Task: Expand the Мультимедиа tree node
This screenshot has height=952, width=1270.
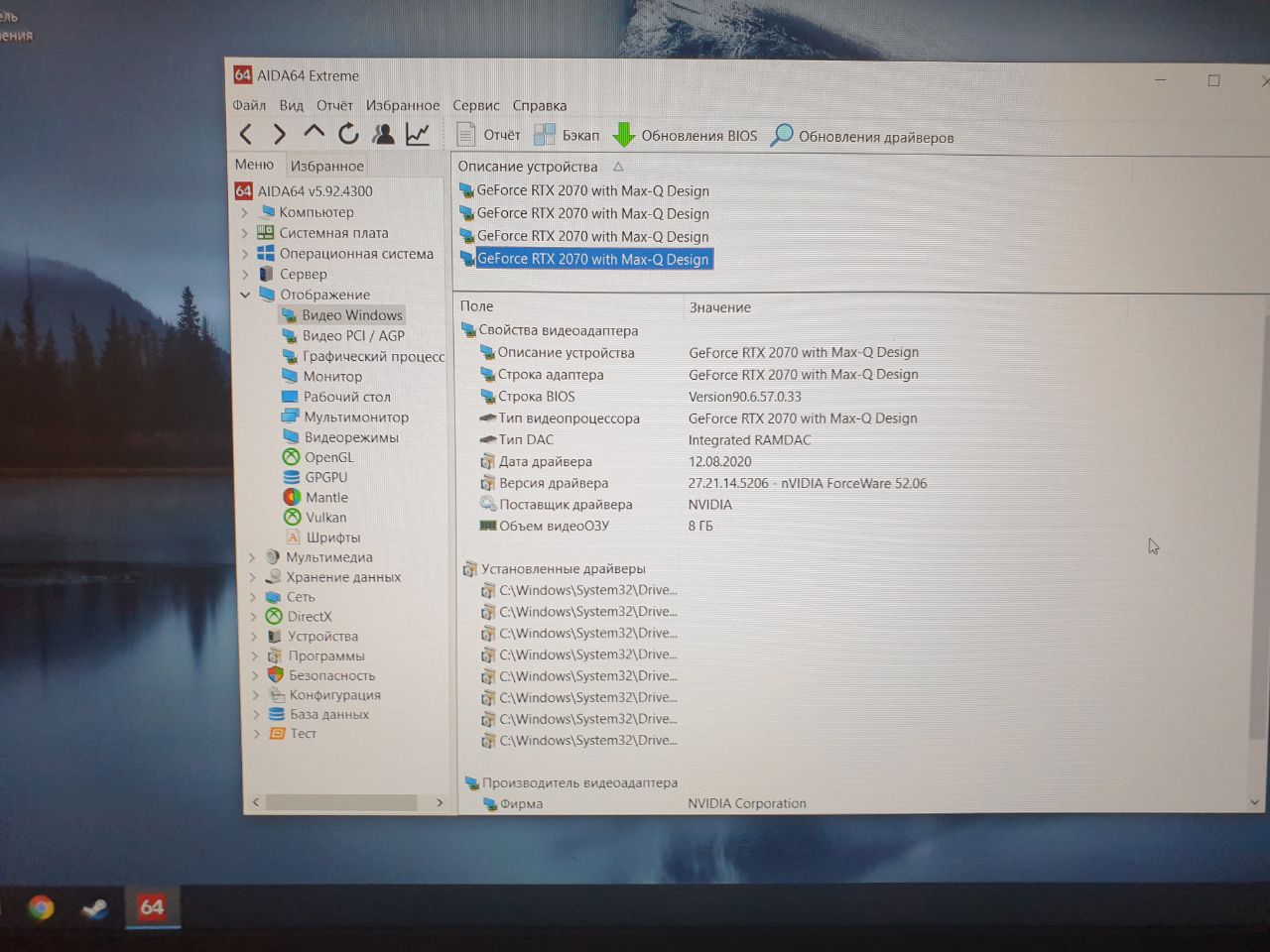Action: 253,557
